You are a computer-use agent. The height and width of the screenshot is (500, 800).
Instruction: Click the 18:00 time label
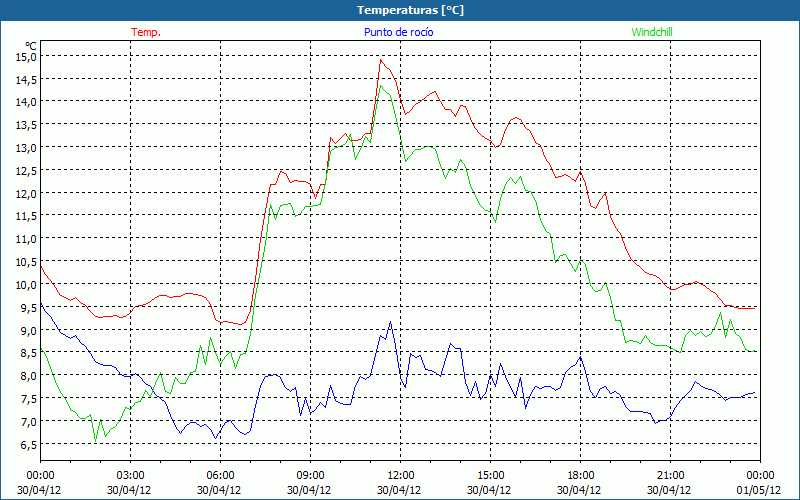579,476
